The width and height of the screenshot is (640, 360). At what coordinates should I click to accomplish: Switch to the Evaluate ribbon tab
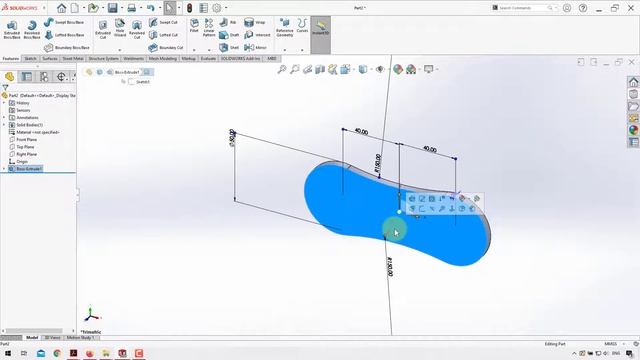[x=208, y=59]
